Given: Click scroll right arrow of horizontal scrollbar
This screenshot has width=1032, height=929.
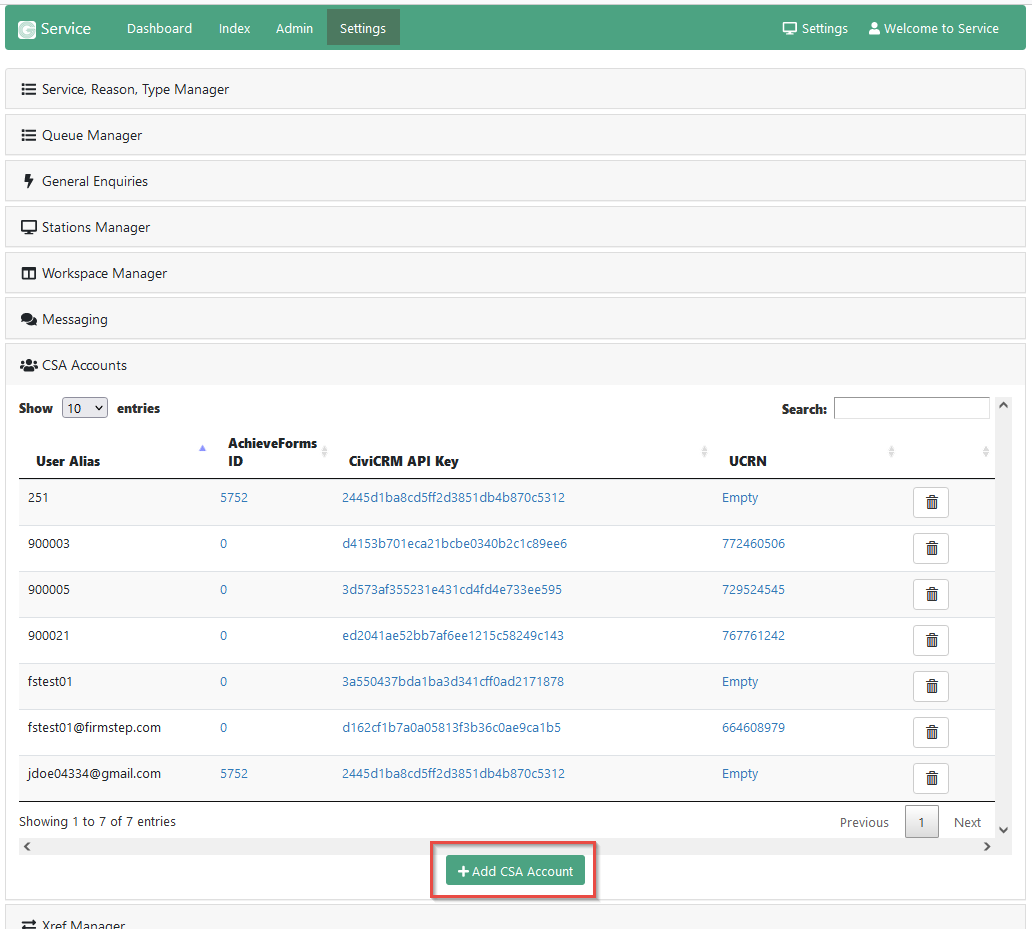Looking at the screenshot, I should click(x=987, y=847).
